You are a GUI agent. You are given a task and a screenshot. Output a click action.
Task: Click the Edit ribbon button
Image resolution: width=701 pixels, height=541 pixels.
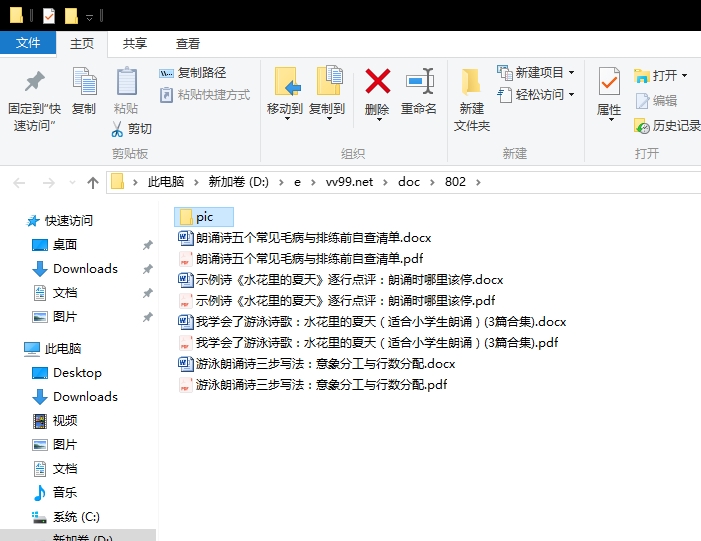coord(656,101)
